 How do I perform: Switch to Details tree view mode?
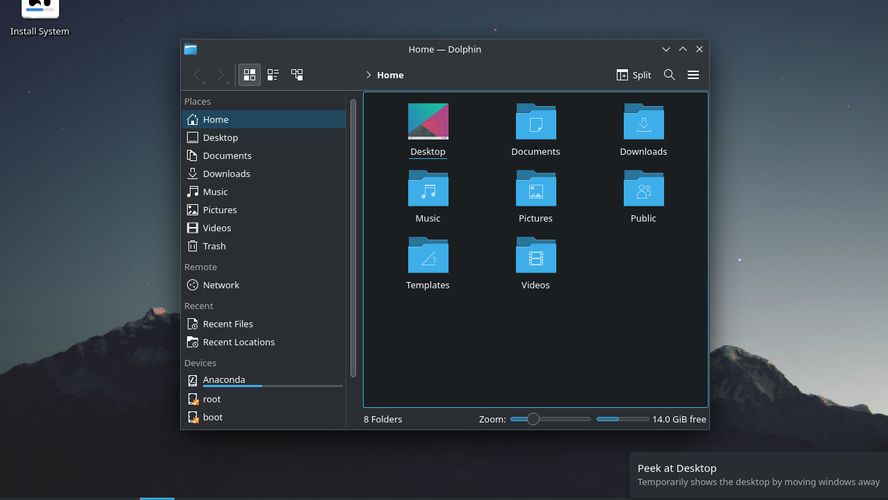(297, 75)
